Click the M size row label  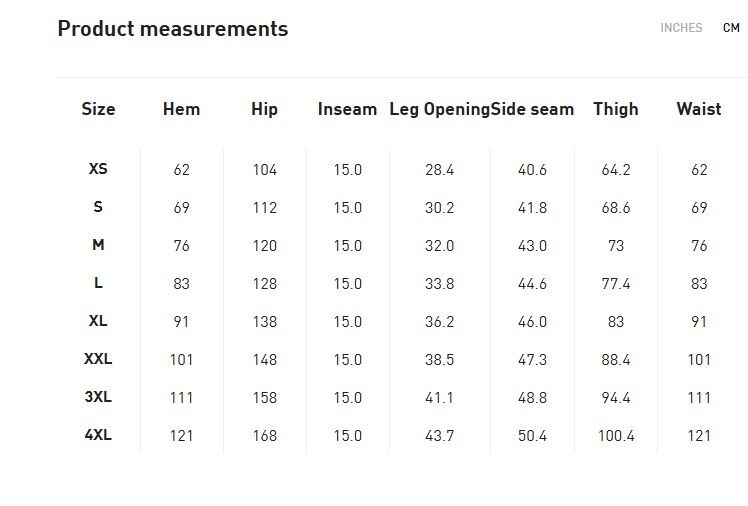click(98, 245)
